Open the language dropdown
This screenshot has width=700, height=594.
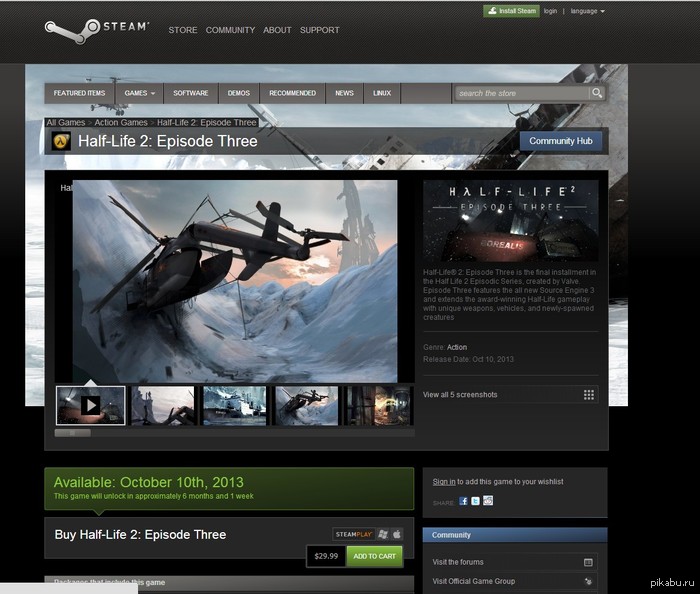coord(588,11)
